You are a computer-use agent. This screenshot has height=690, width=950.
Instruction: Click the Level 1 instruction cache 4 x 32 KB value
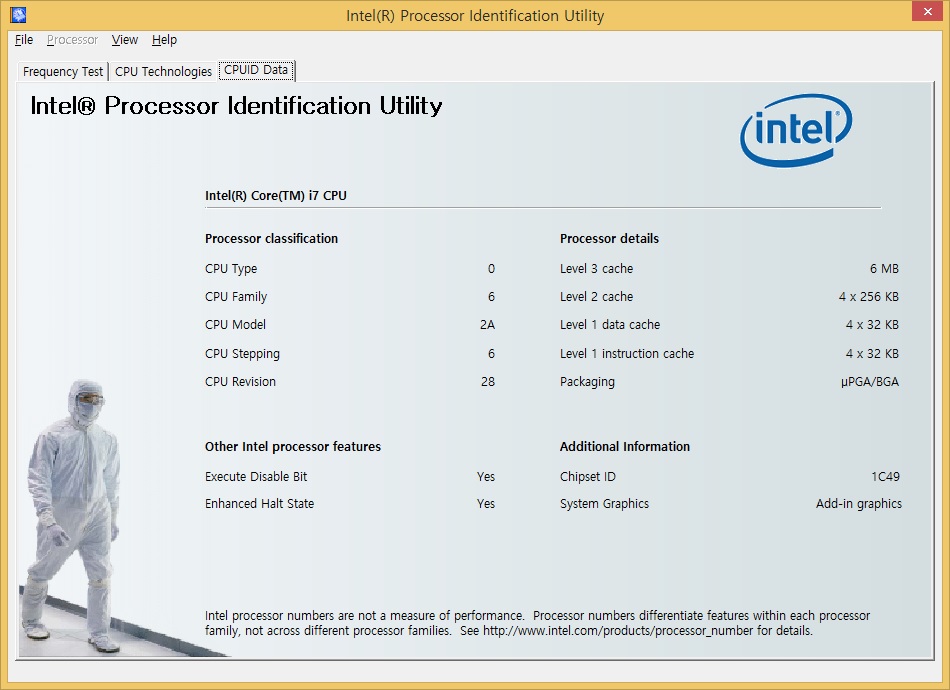coord(872,354)
